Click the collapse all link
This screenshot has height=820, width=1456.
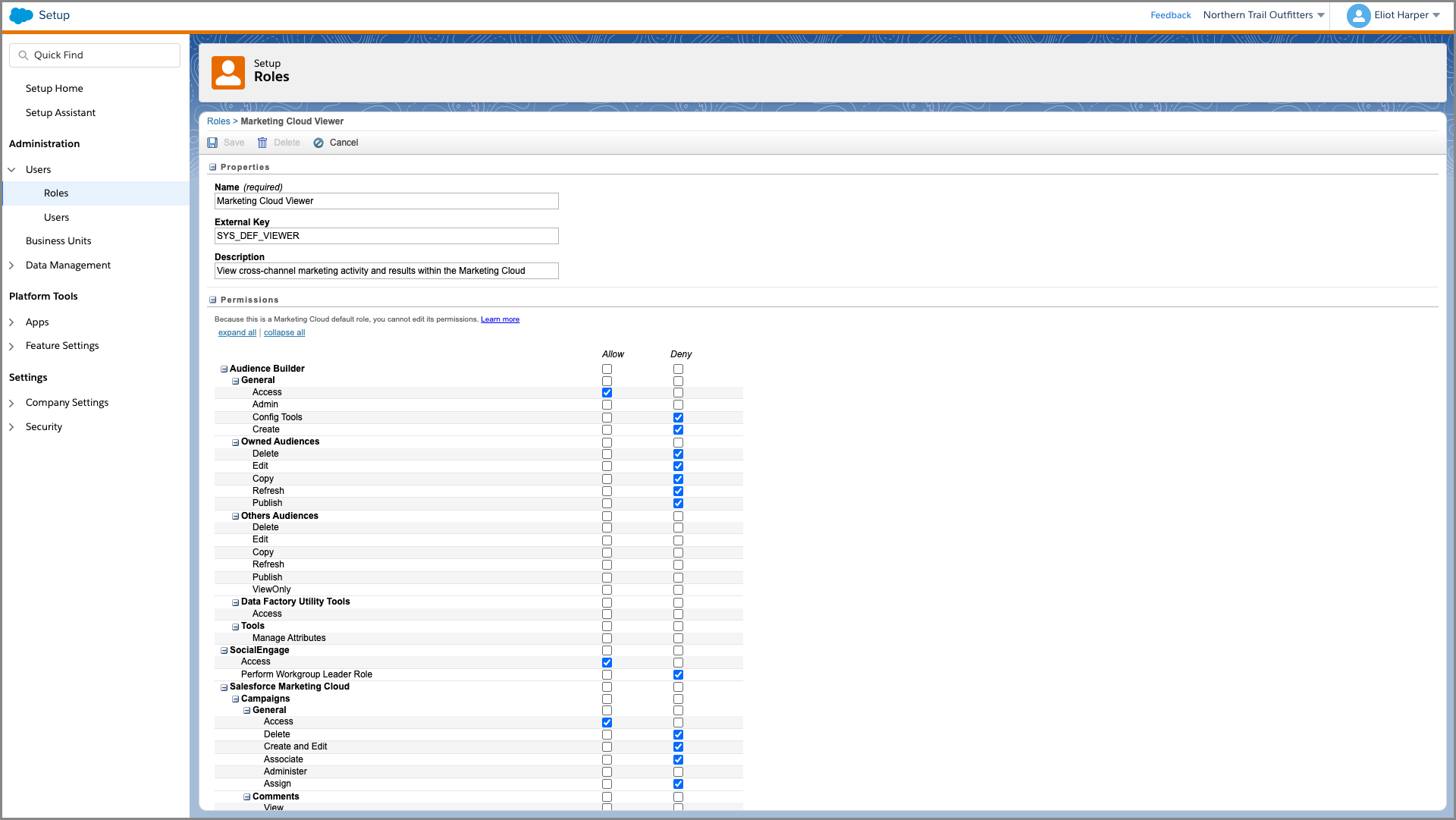point(284,333)
